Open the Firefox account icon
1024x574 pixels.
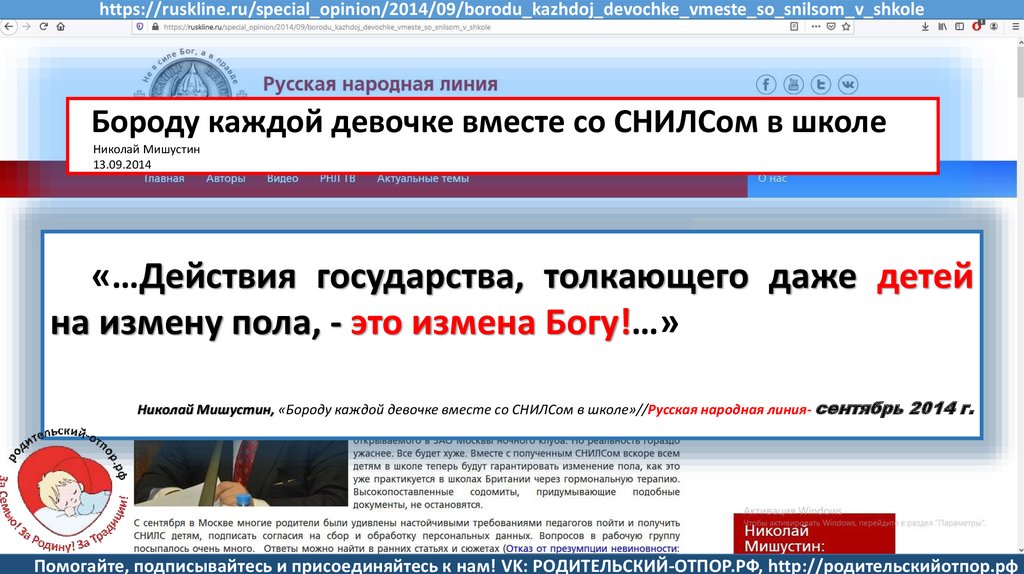click(994, 27)
